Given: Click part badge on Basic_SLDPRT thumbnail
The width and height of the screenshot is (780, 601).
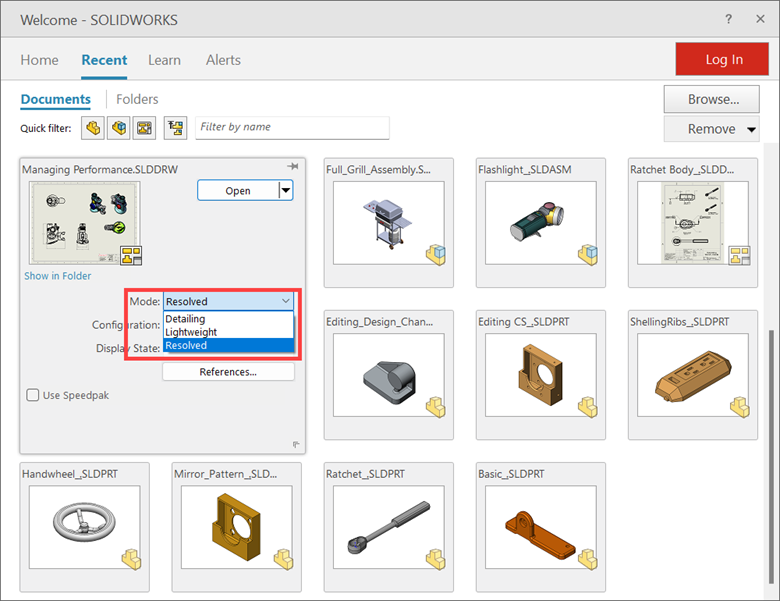Looking at the screenshot, I should coord(588,559).
